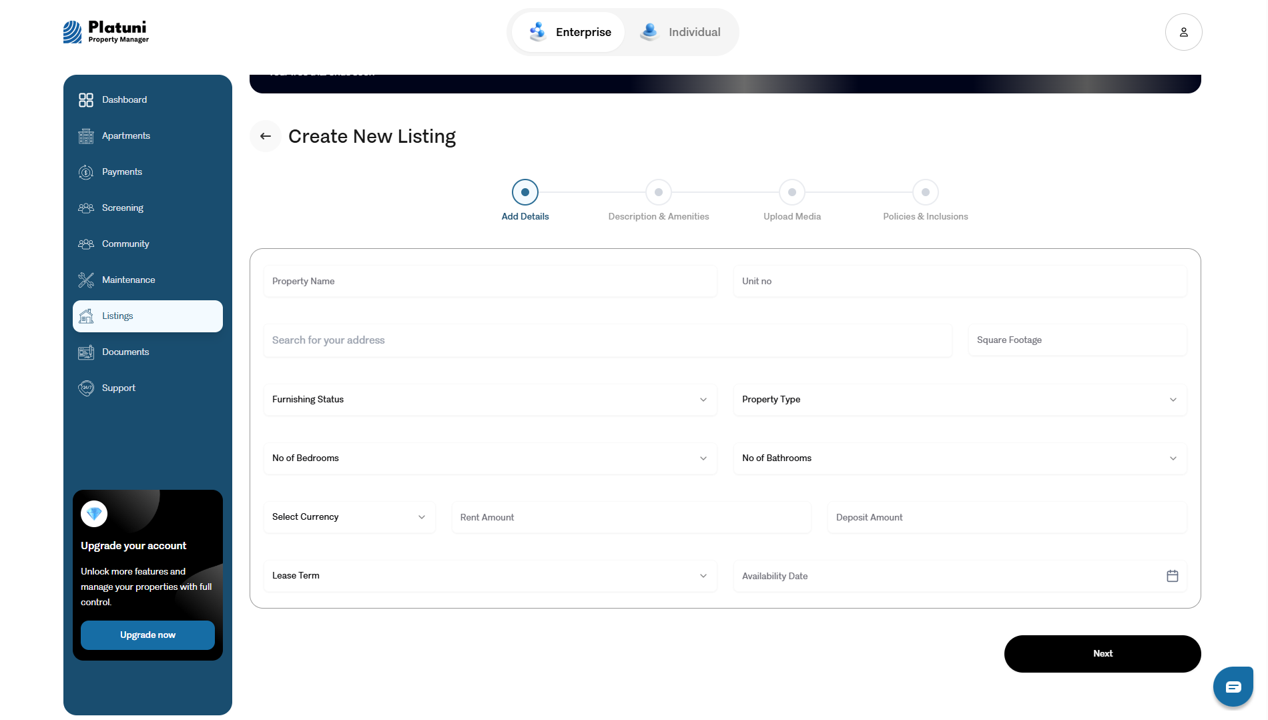Click the Upgrade your account heading
The height and width of the screenshot is (720, 1268).
click(x=133, y=546)
